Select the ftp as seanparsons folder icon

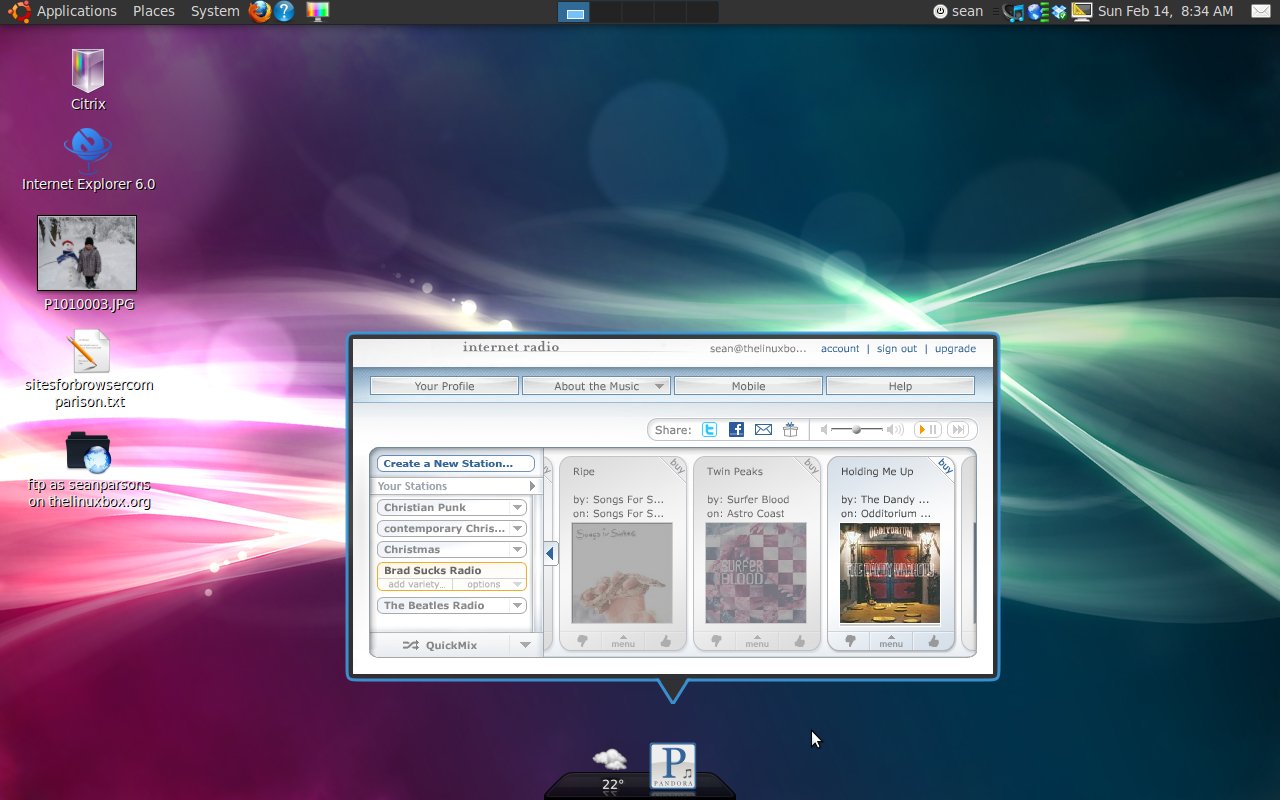[89, 470]
